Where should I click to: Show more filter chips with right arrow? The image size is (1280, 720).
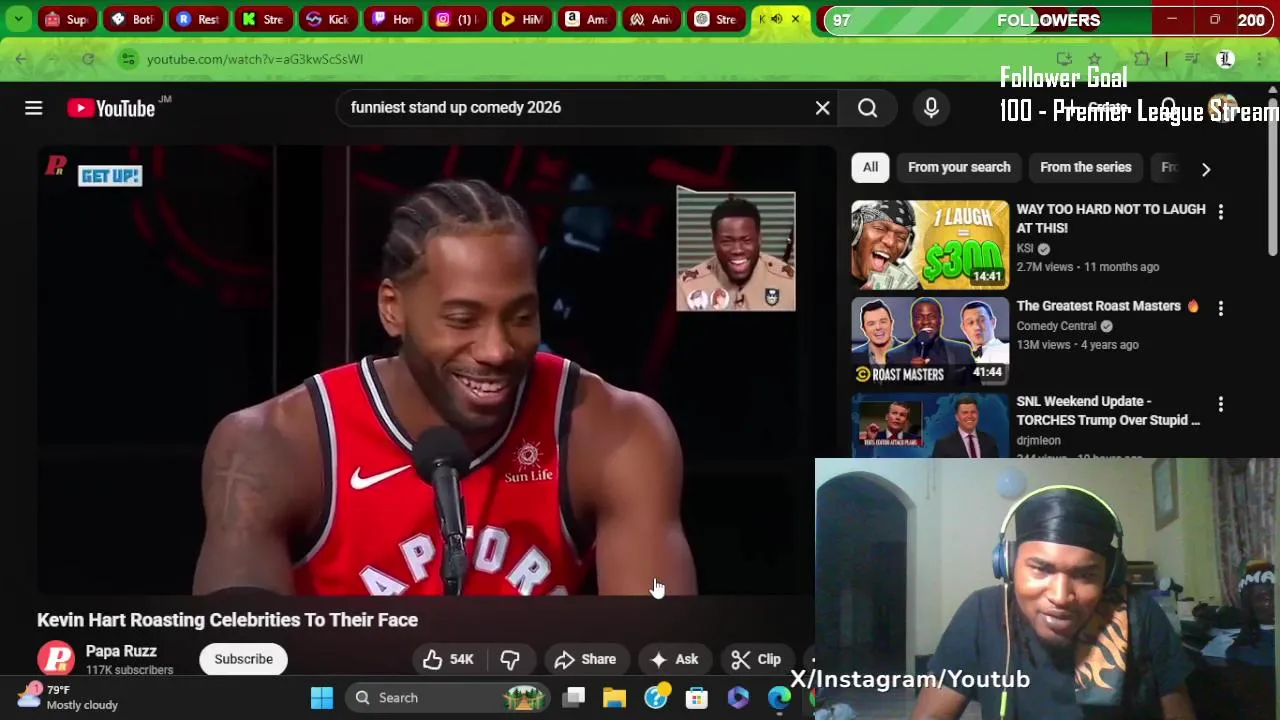tap(1206, 169)
